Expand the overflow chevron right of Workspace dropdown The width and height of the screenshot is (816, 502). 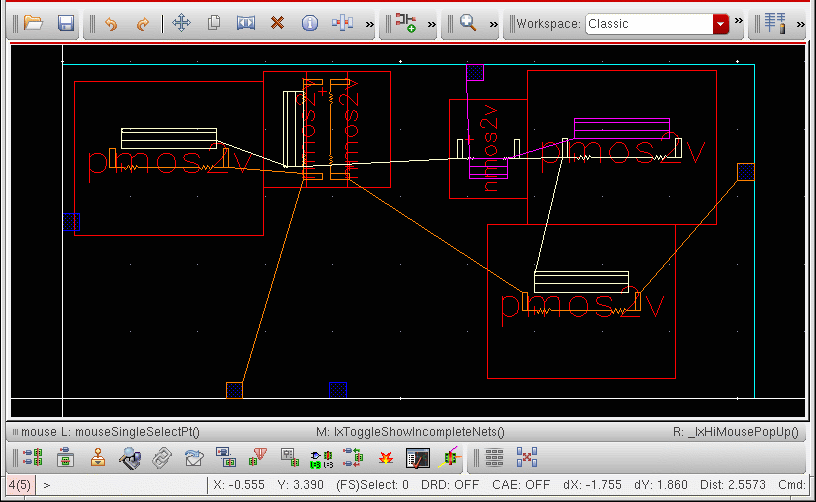[x=739, y=22]
